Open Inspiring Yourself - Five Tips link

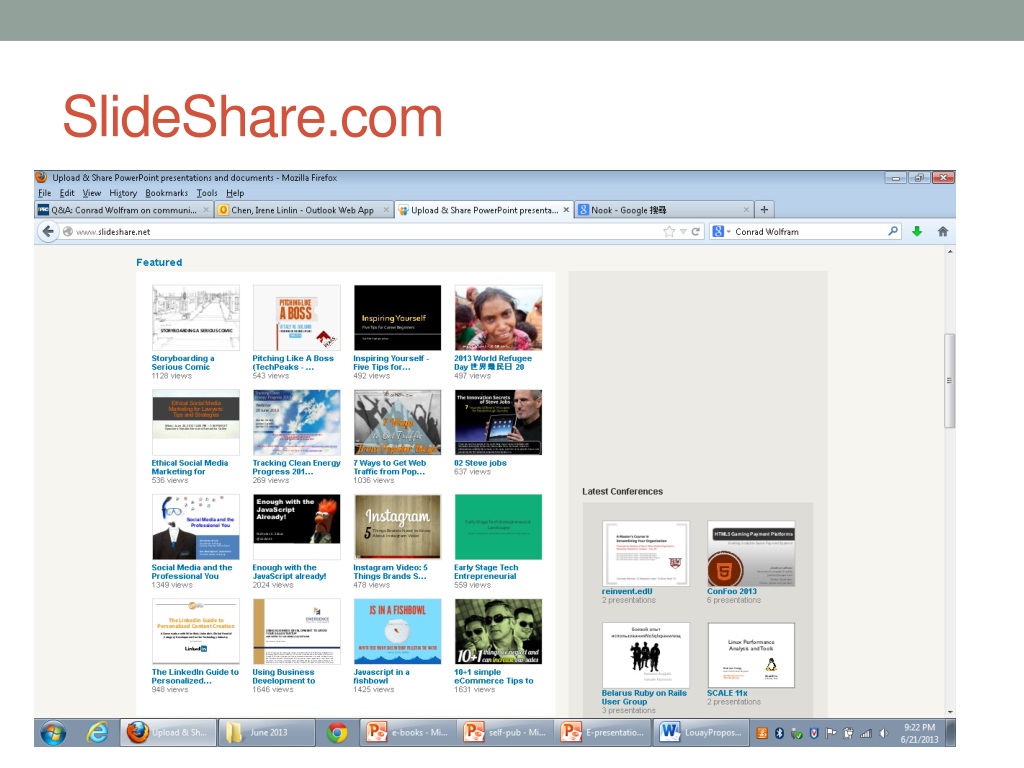[x=391, y=362]
